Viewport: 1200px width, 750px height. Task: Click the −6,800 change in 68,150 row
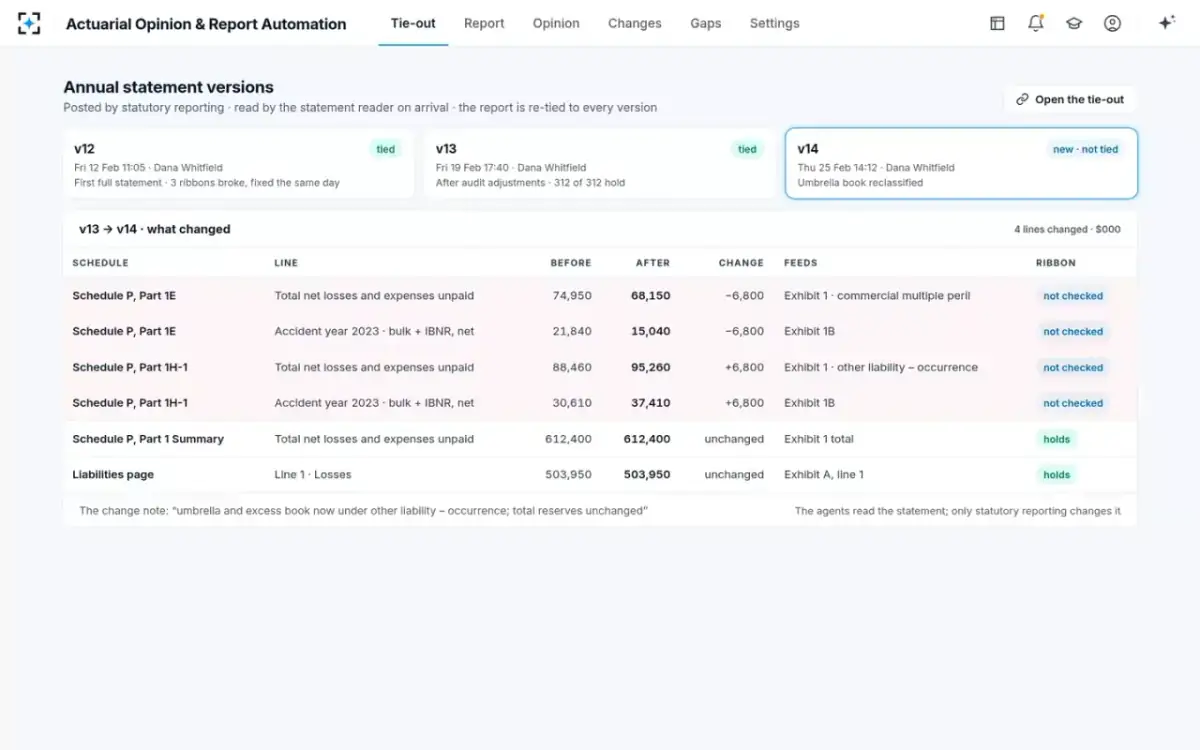(744, 296)
